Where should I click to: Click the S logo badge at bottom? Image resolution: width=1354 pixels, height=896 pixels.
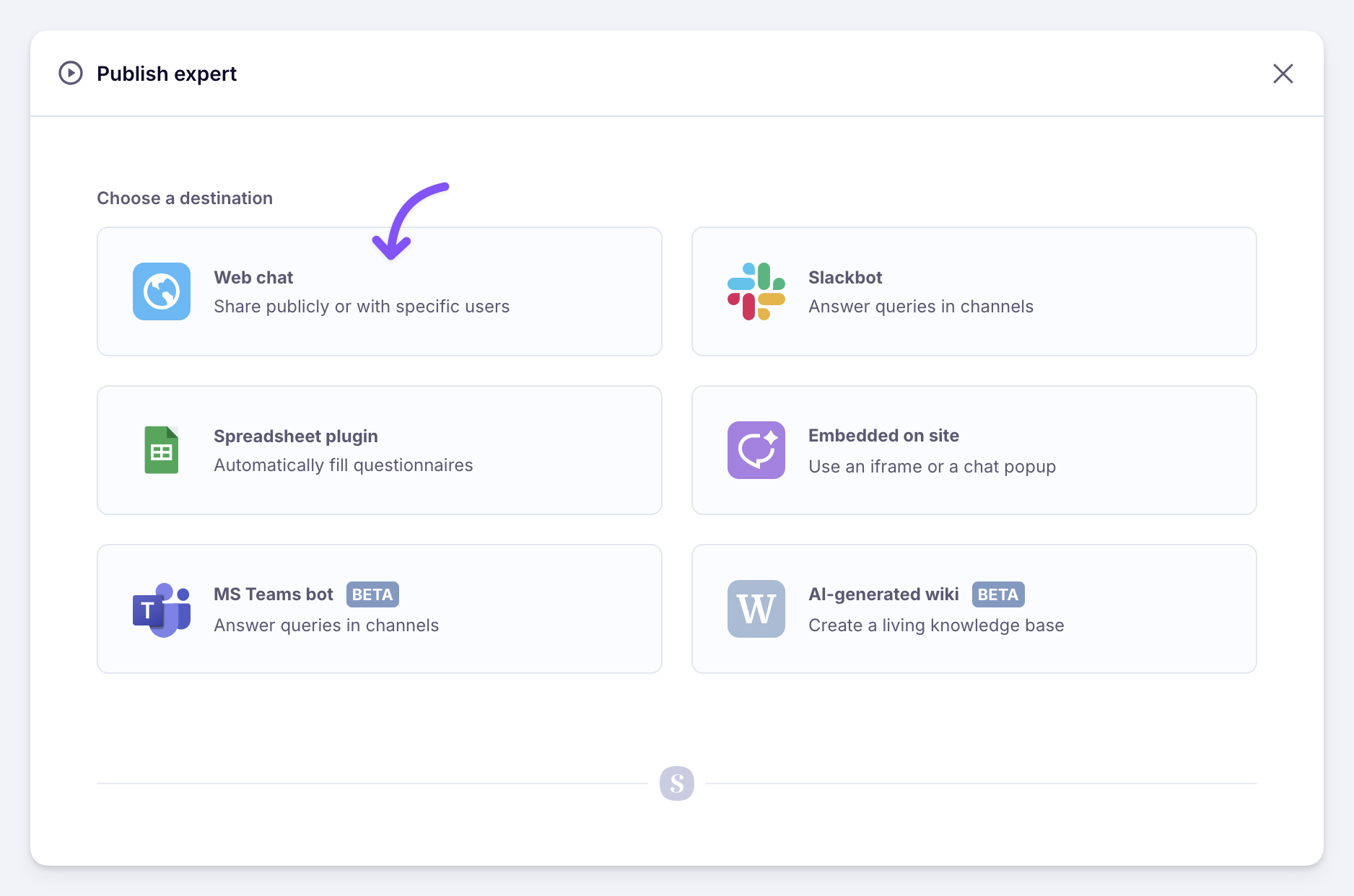pos(676,783)
